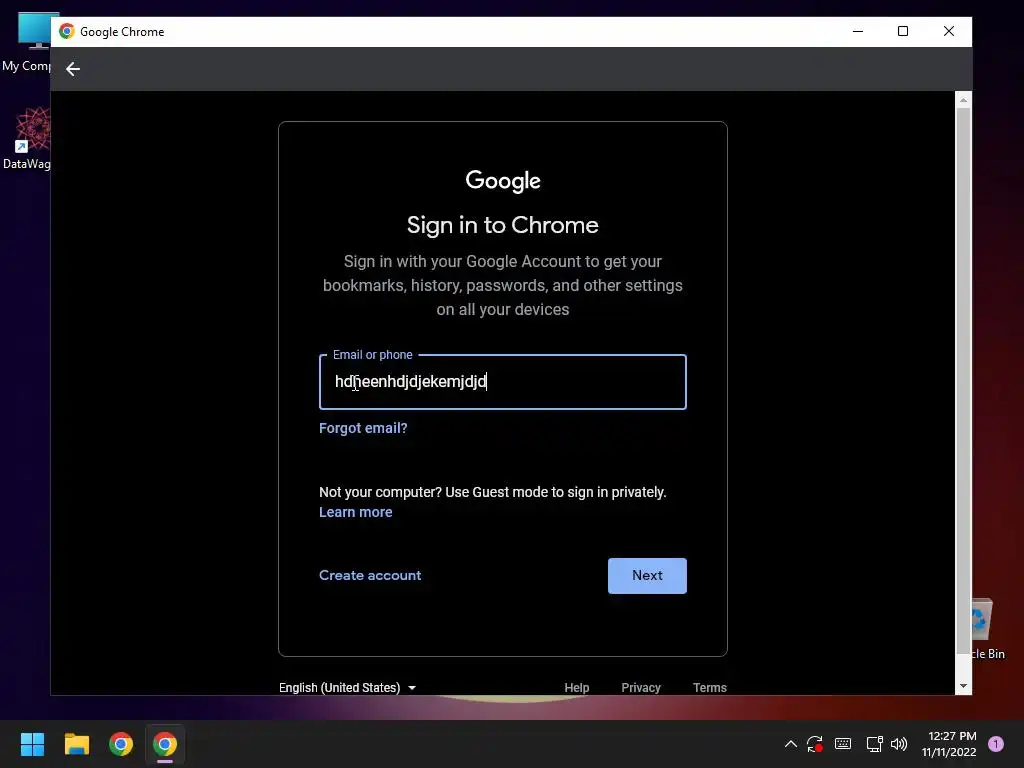Open the touch keyboard tray icon
Image resolution: width=1024 pixels, height=768 pixels.
point(843,744)
